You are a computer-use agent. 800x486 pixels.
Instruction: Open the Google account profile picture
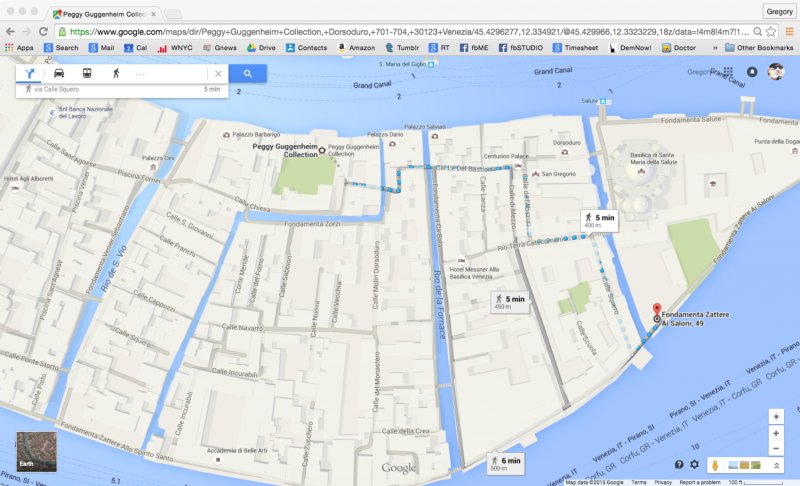pos(776,72)
